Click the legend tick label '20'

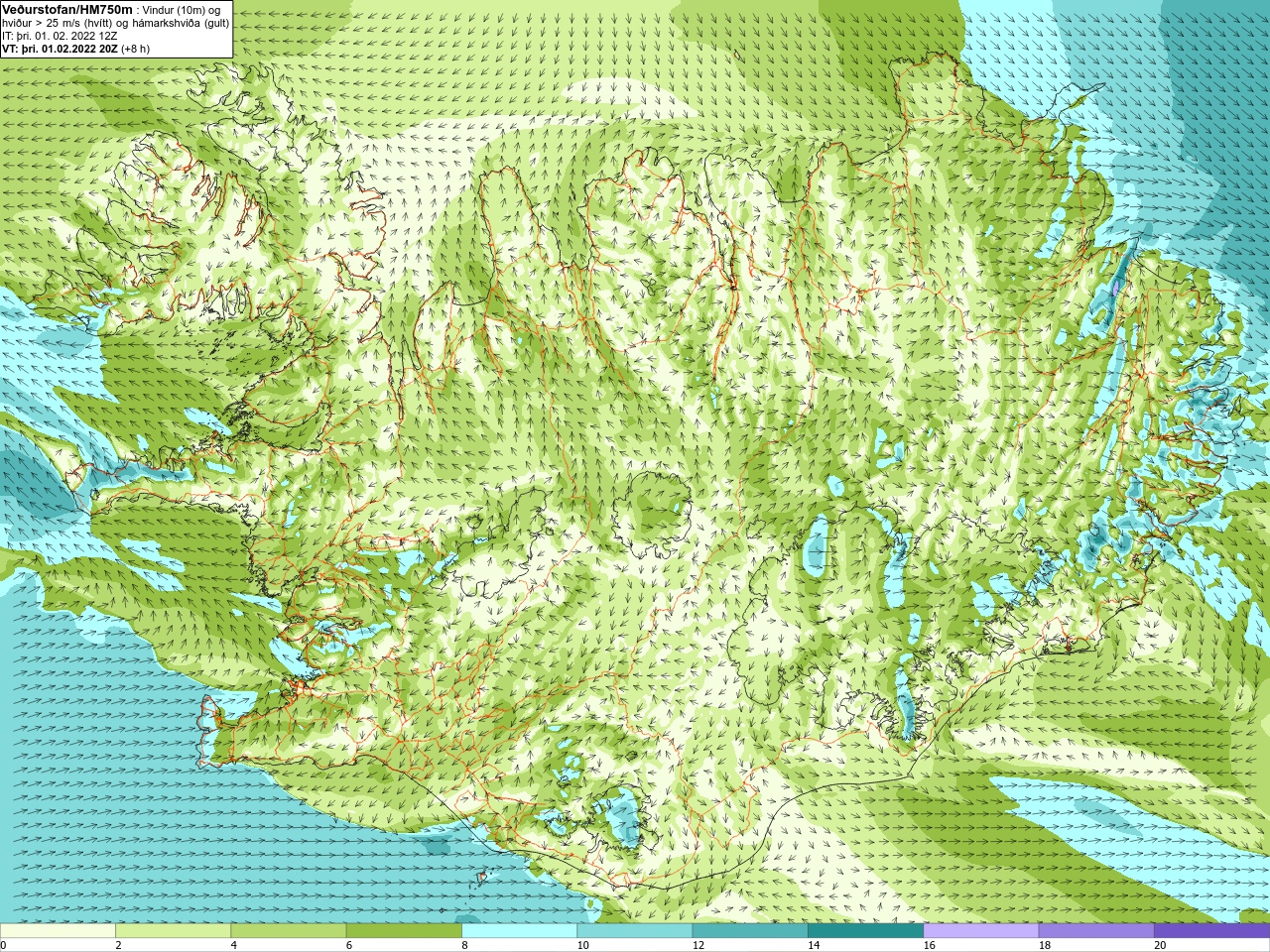click(1160, 945)
